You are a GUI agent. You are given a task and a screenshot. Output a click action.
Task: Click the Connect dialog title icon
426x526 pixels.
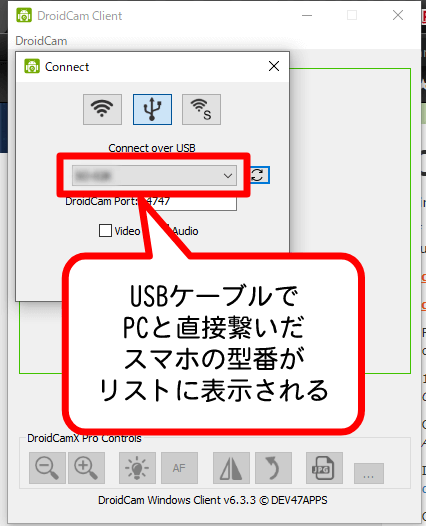coord(32,66)
